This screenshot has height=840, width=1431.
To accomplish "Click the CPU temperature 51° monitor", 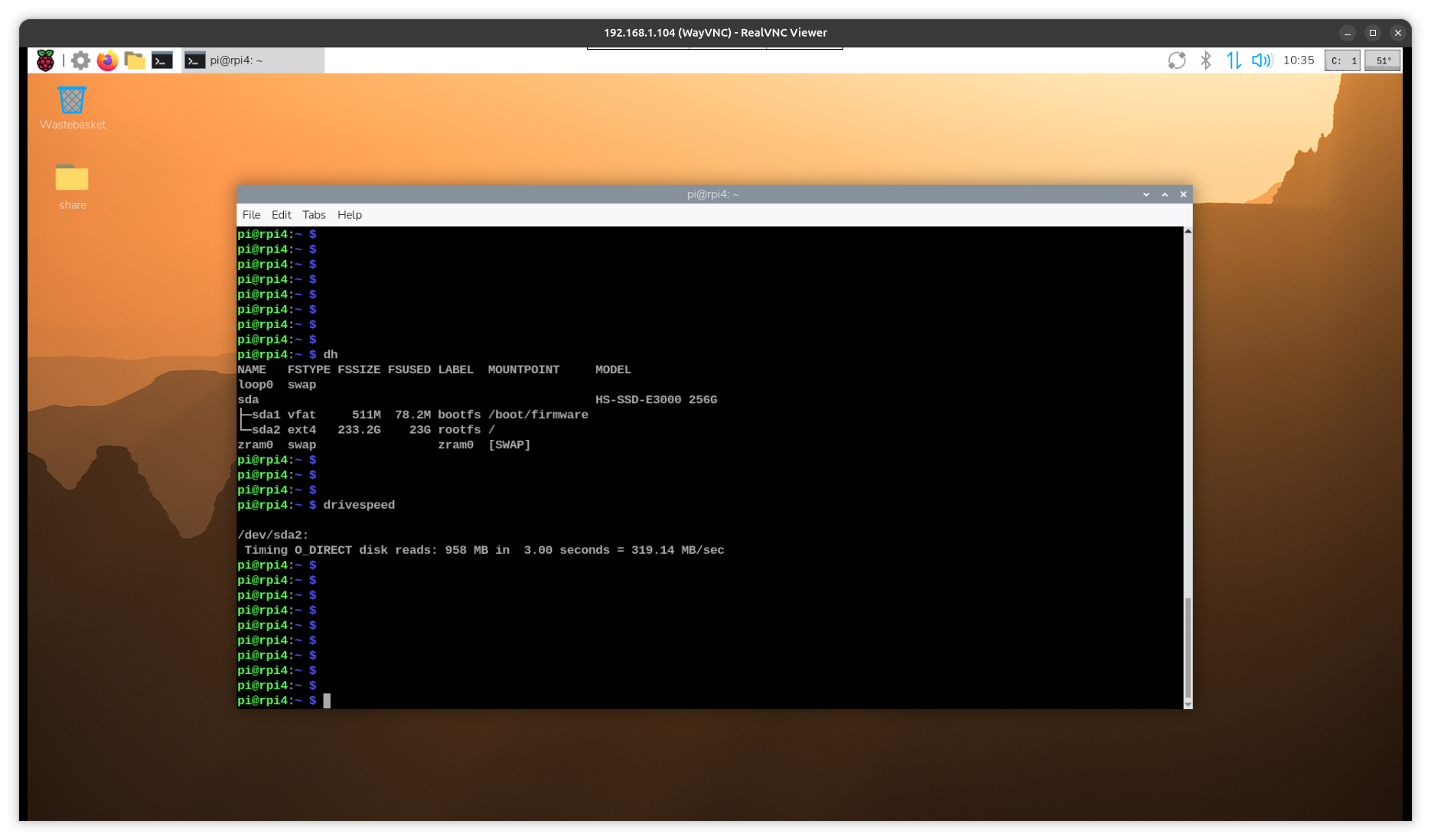I will click(x=1383, y=60).
